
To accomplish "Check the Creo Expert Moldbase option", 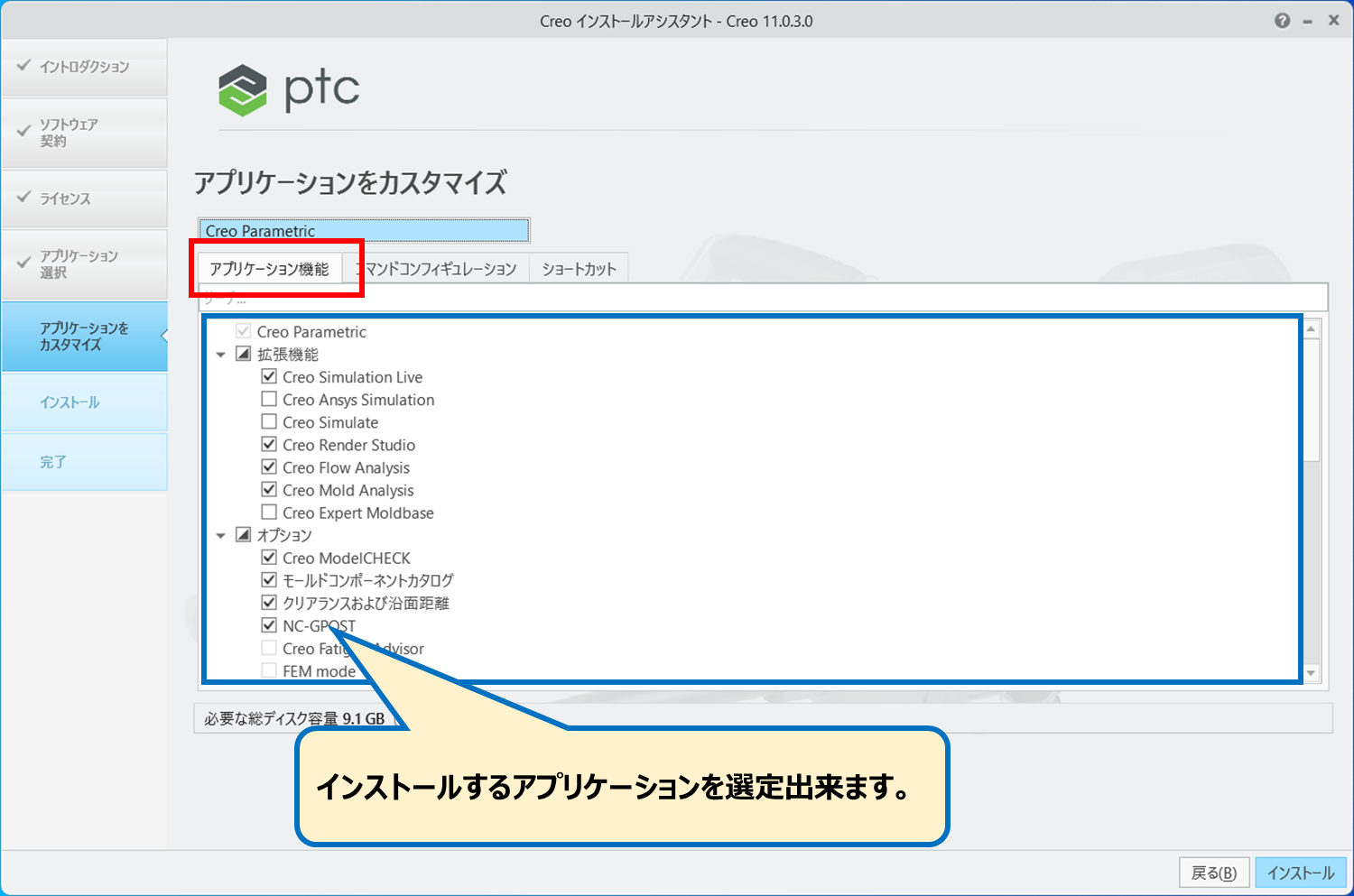I will (x=269, y=513).
